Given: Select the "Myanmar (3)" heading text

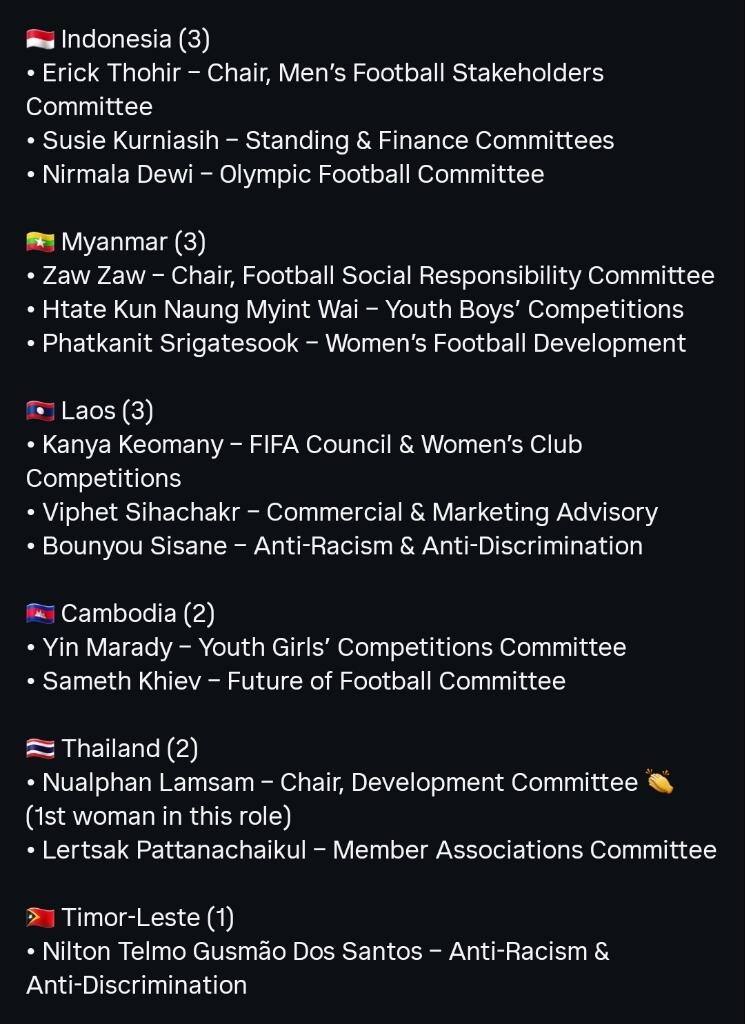Looking at the screenshot, I should (133, 242).
